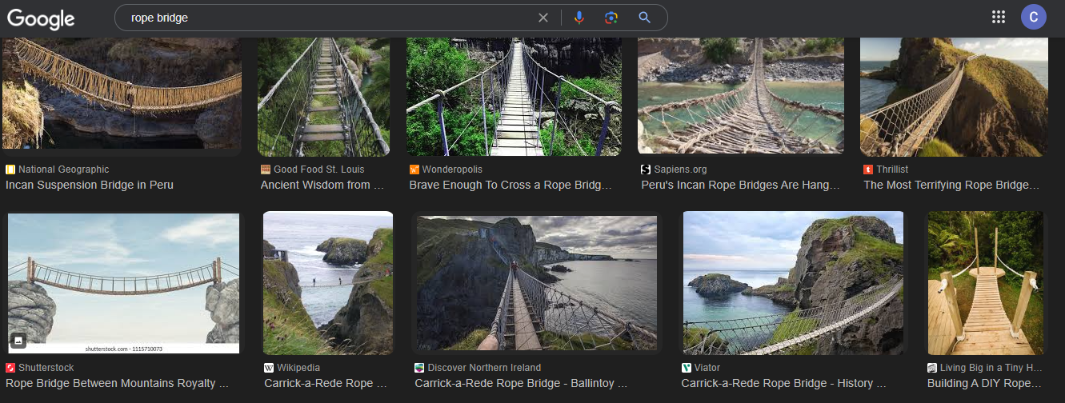This screenshot has height=403, width=1065.
Task: Open Google Lens image search
Action: pyautogui.click(x=611, y=18)
